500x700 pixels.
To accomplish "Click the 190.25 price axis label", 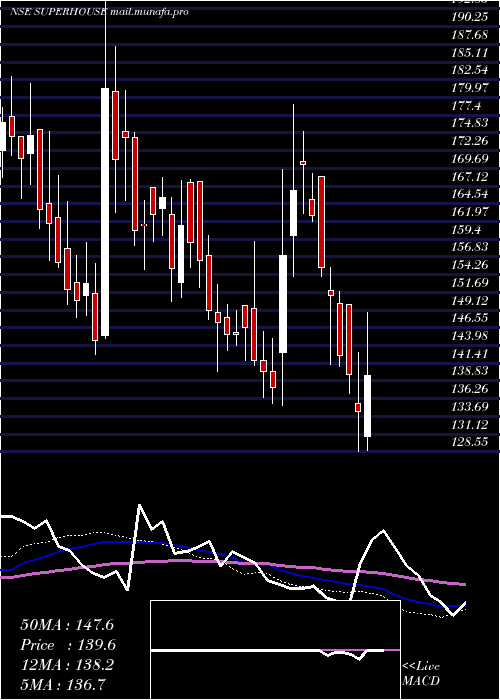I will pos(472,17).
